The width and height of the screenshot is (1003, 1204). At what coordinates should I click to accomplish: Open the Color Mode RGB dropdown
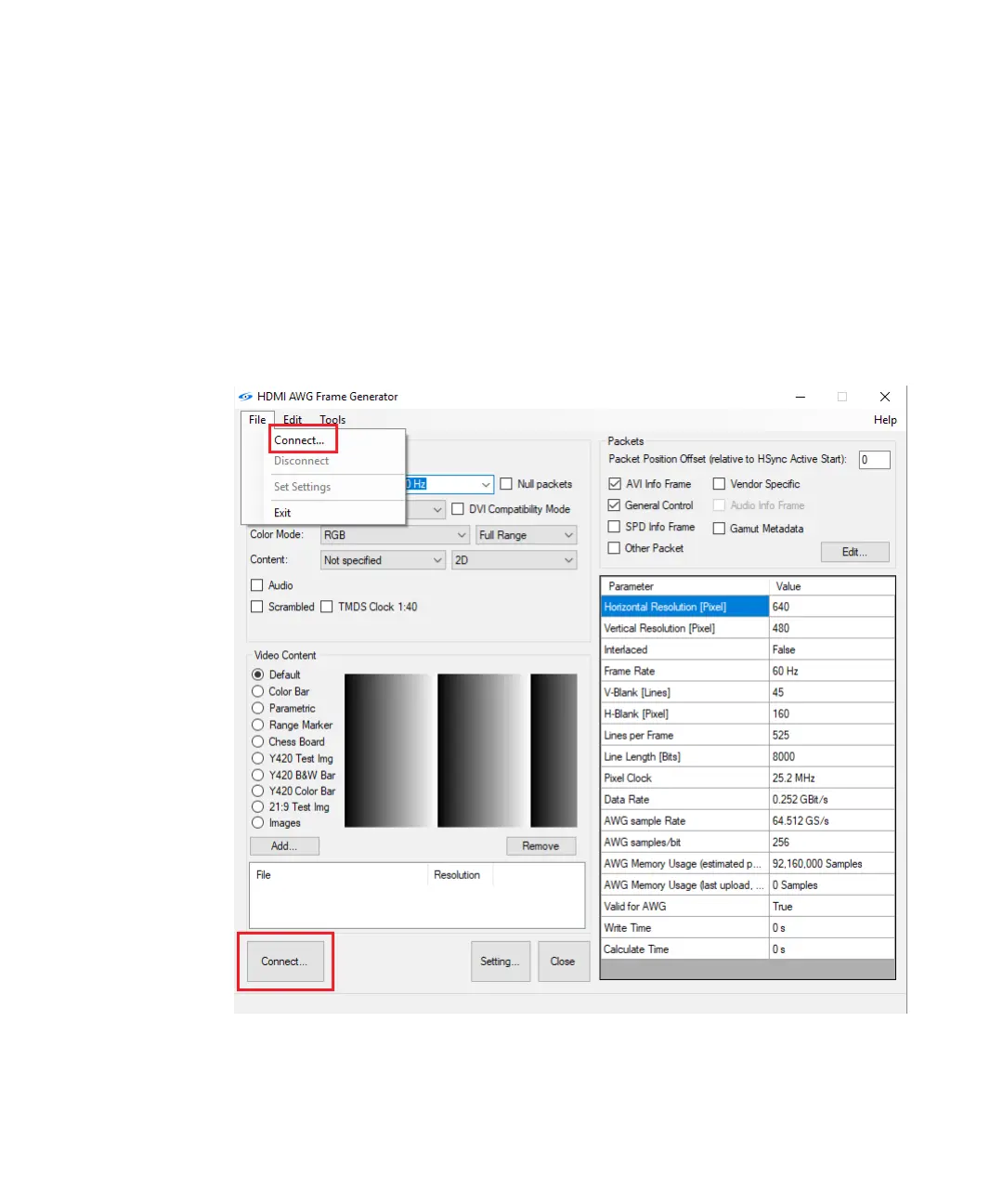click(x=395, y=535)
